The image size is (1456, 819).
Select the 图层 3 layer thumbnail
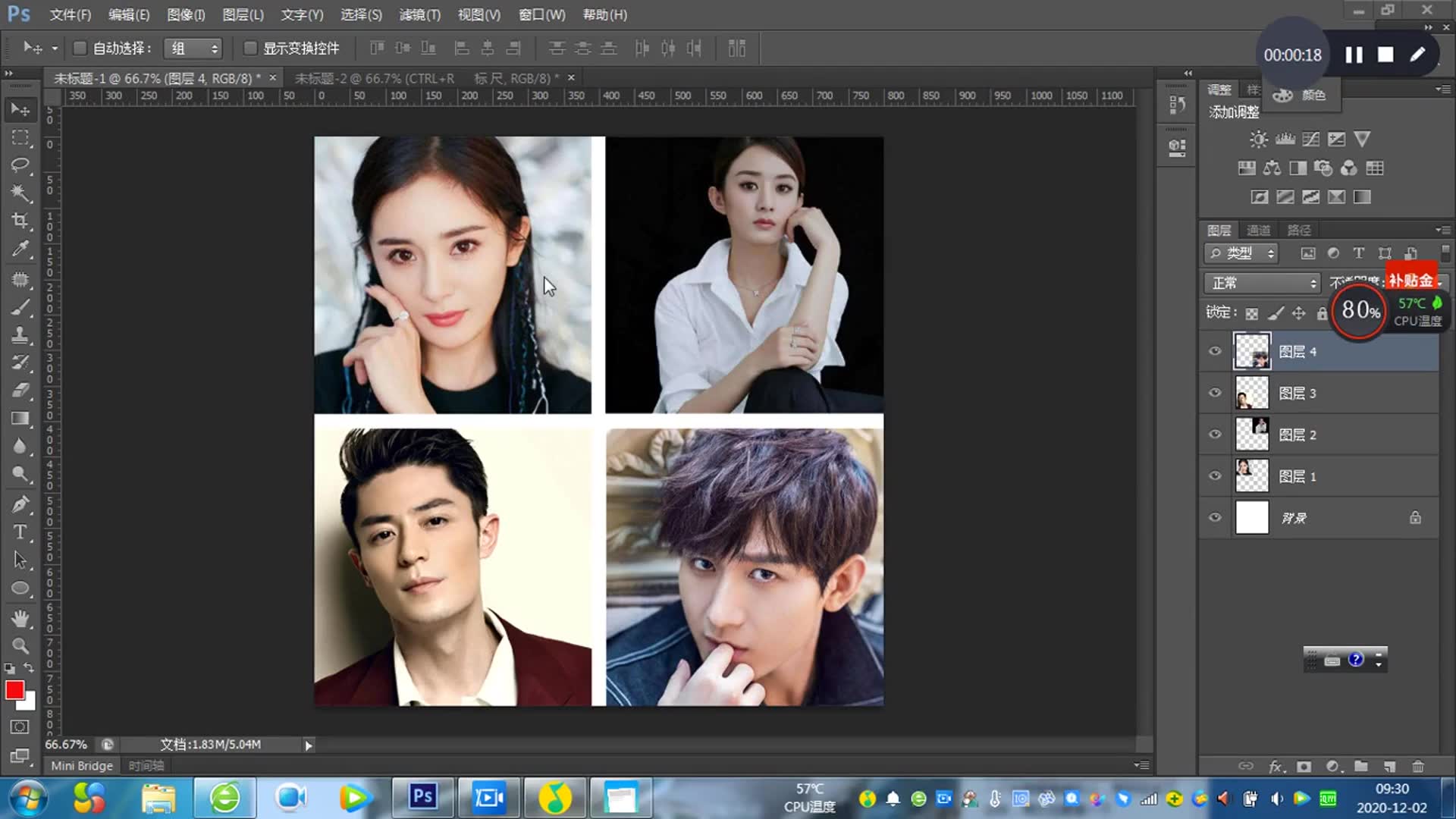1252,393
